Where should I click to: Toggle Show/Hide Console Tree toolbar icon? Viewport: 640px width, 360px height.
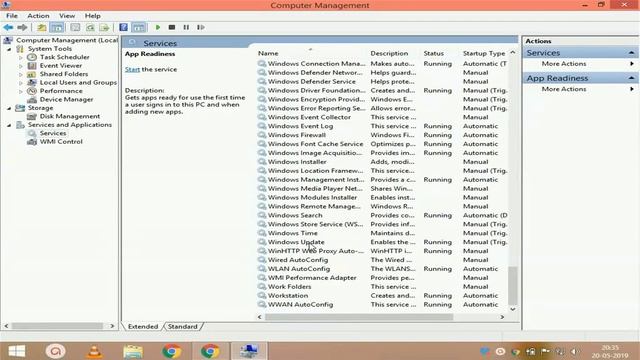(x=57, y=27)
